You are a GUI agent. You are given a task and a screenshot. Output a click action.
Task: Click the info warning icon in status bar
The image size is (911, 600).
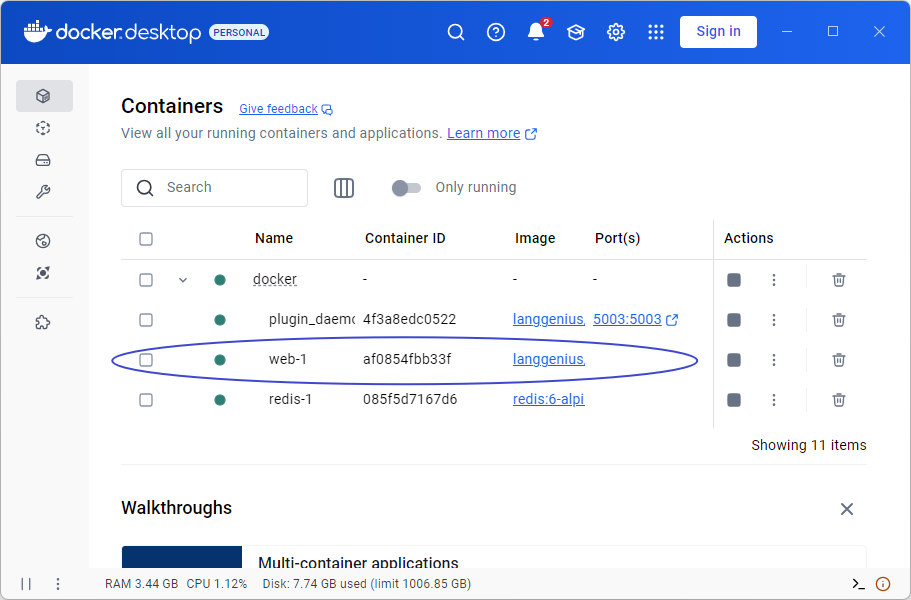[x=883, y=584]
